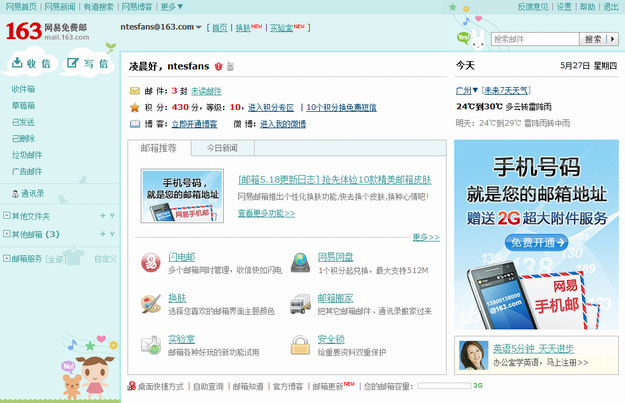Click the 首页 link in header
Viewport: 625px width, 403px height.
pyautogui.click(x=219, y=28)
